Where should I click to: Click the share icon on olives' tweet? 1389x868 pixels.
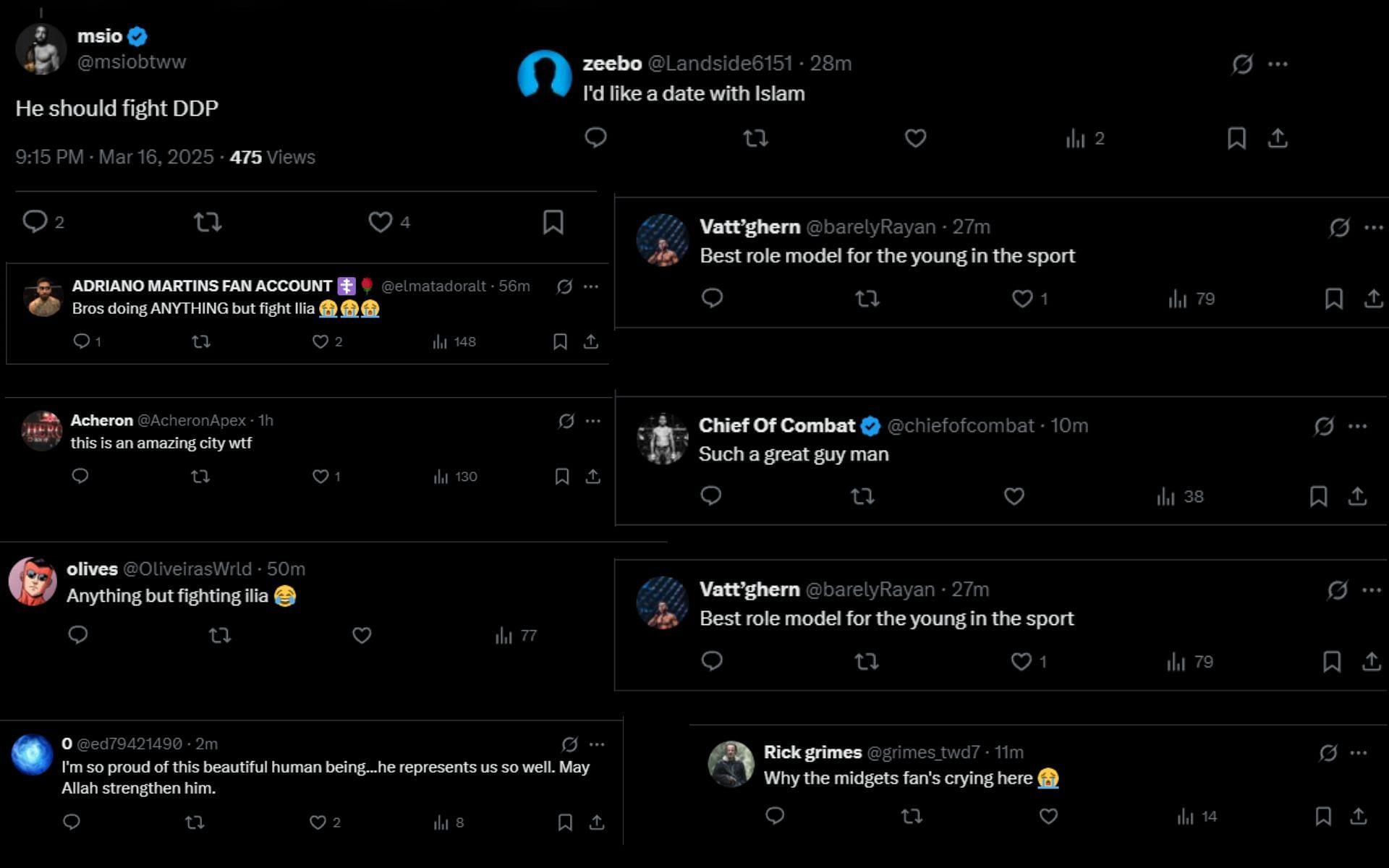coord(595,636)
